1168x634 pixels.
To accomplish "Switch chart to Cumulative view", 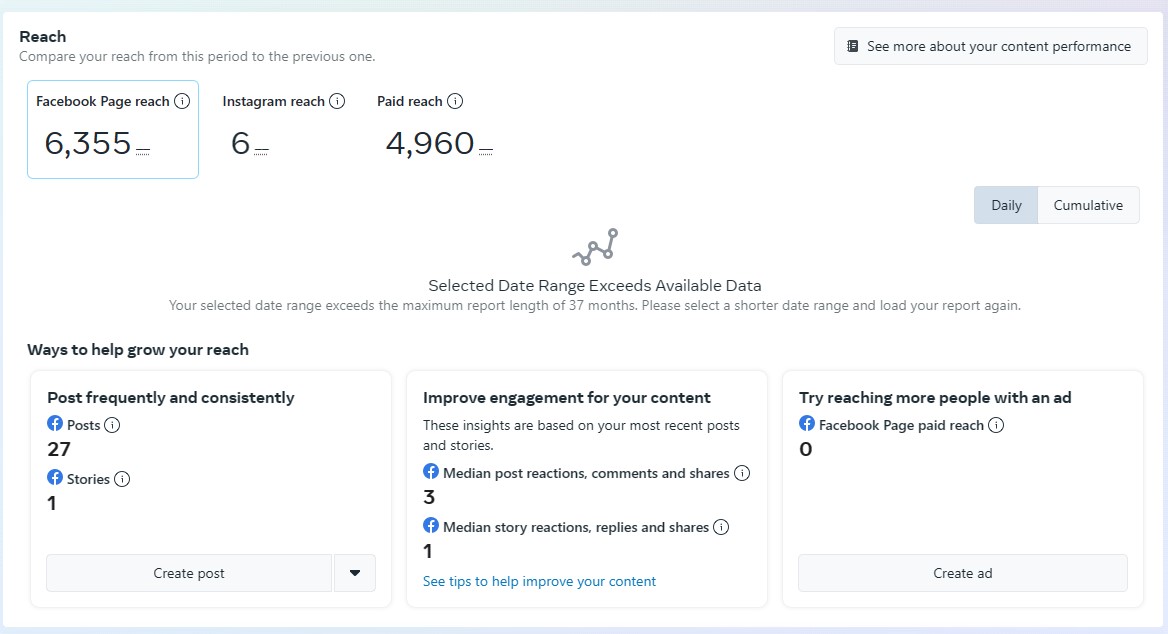I will tap(1088, 205).
